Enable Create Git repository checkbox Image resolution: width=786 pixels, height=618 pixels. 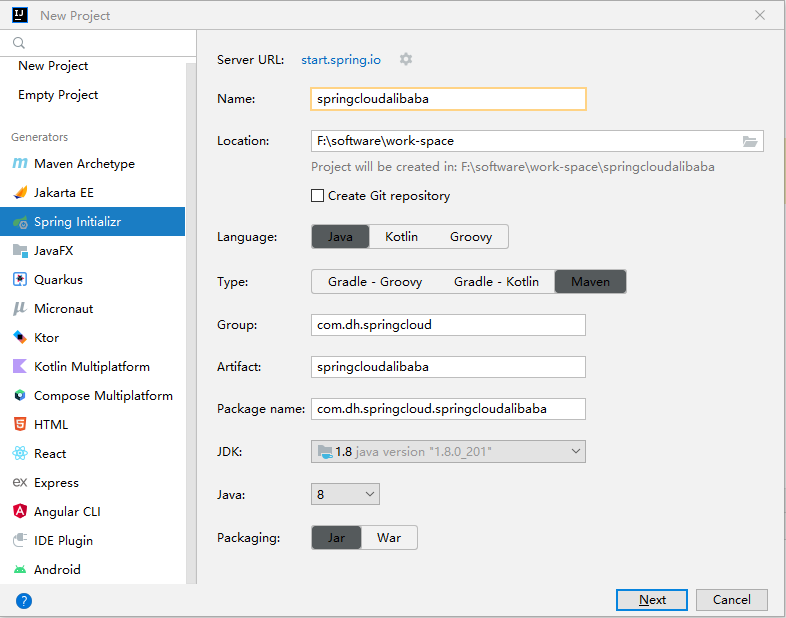(317, 195)
